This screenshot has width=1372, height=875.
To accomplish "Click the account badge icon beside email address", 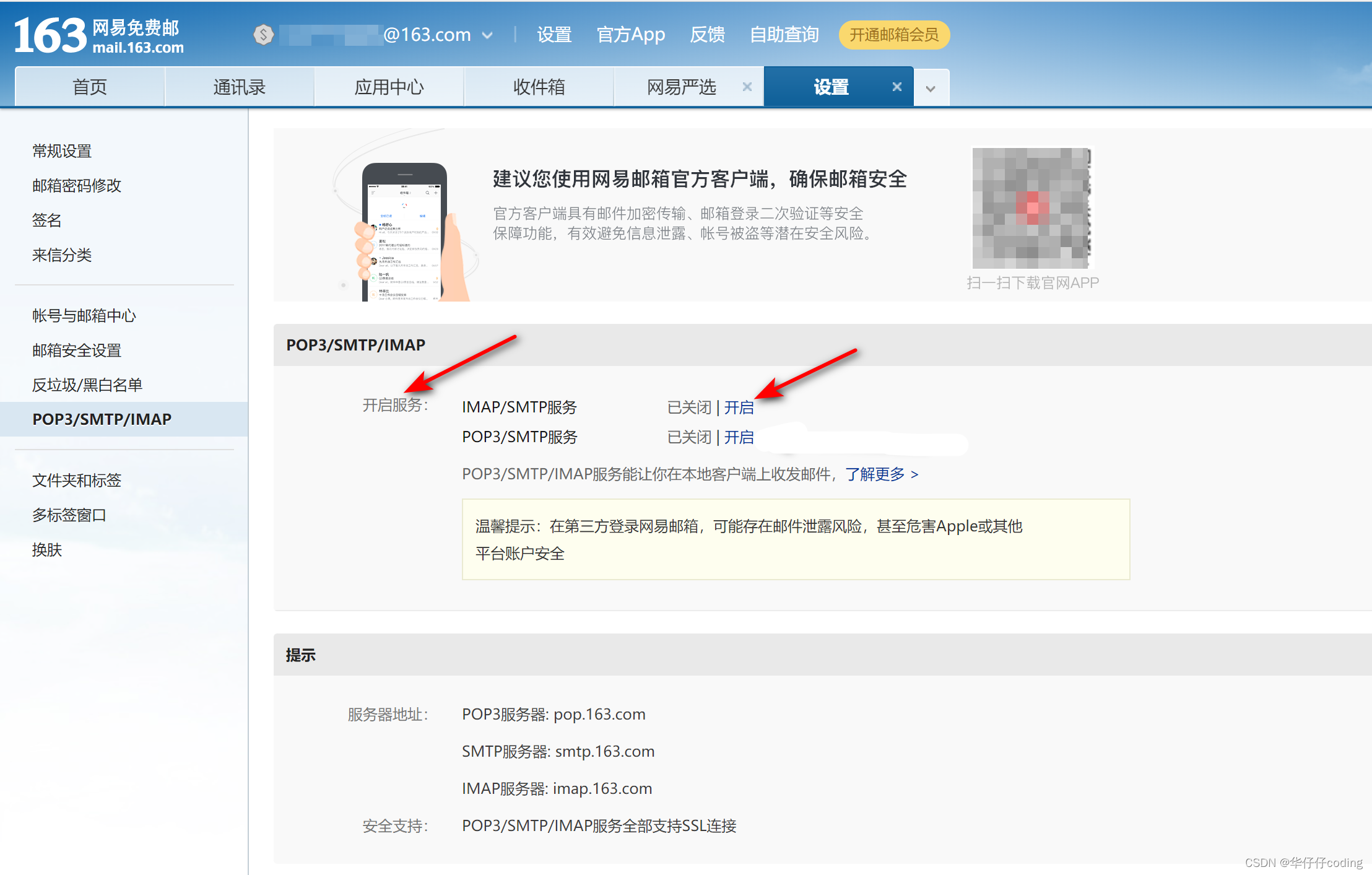I will point(264,35).
